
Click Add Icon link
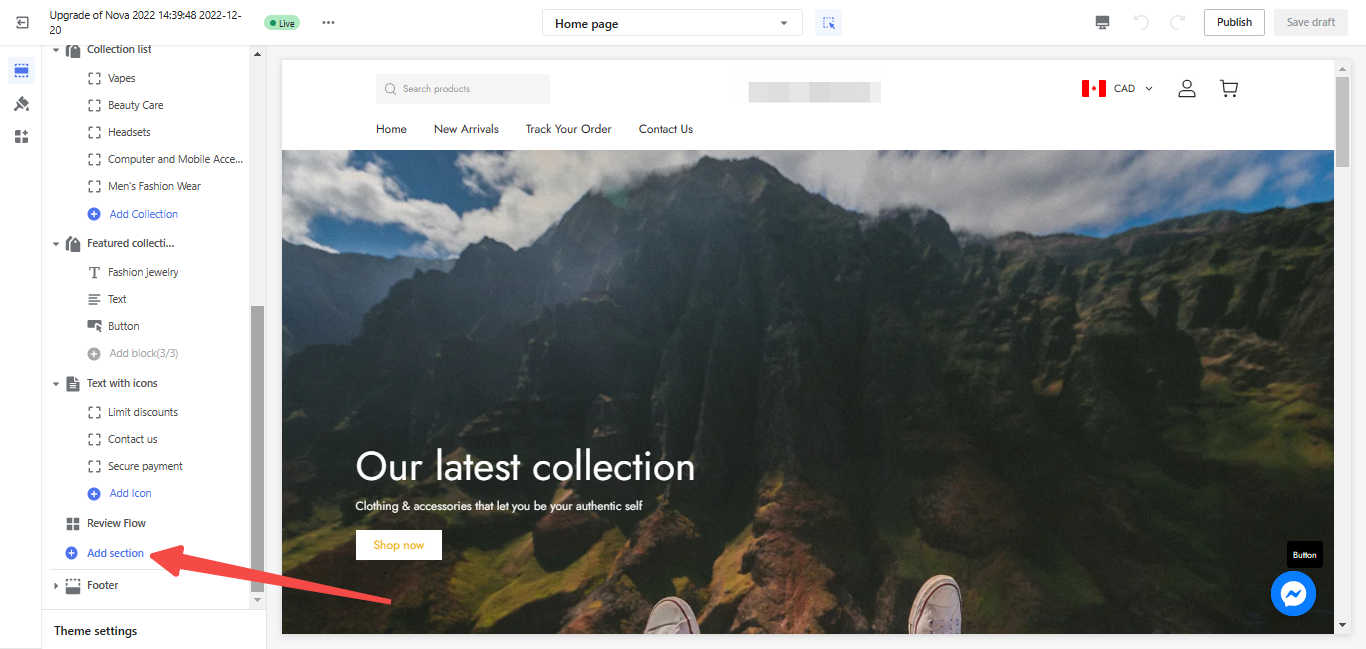point(131,493)
